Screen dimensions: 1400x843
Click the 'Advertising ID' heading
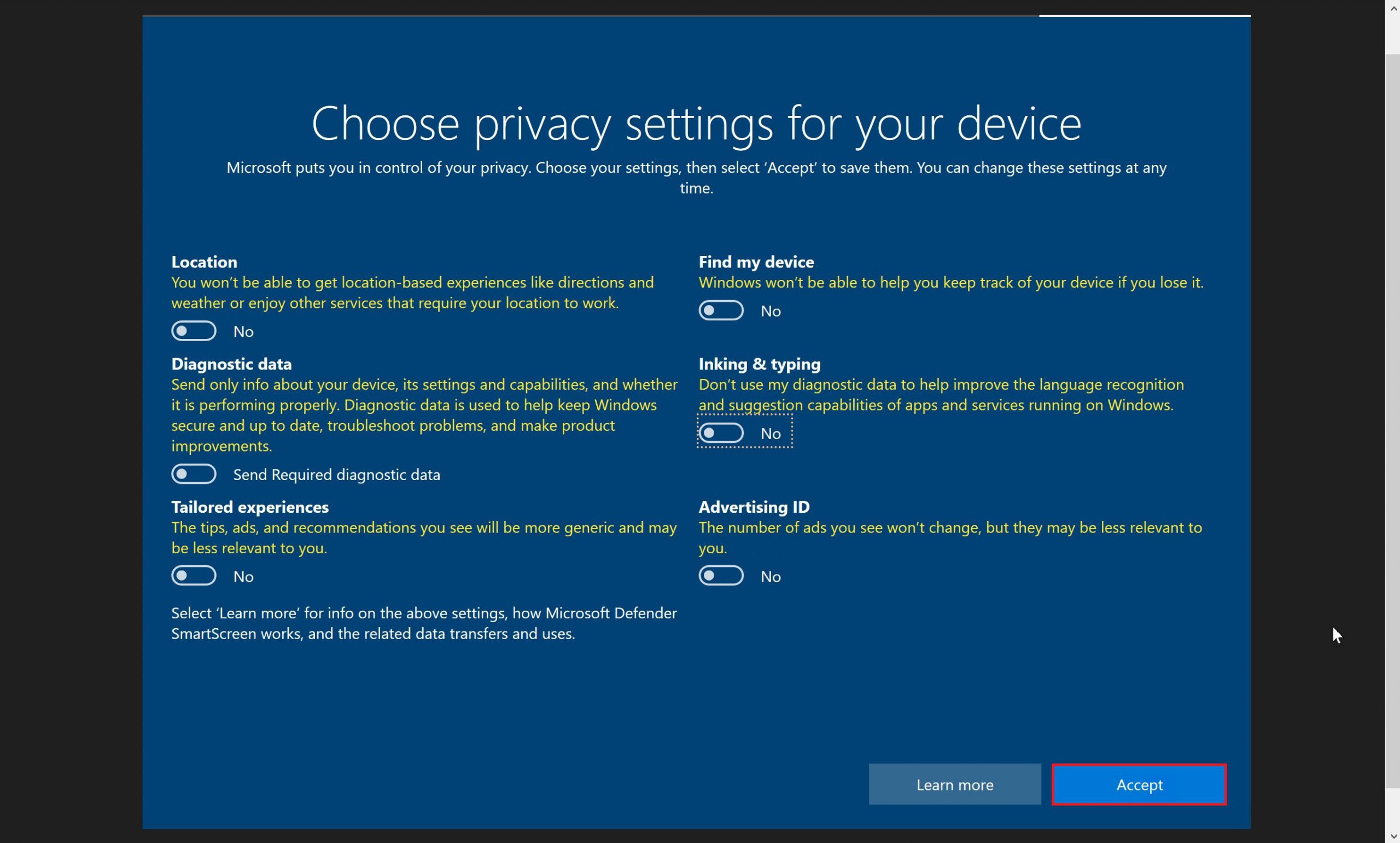click(754, 507)
